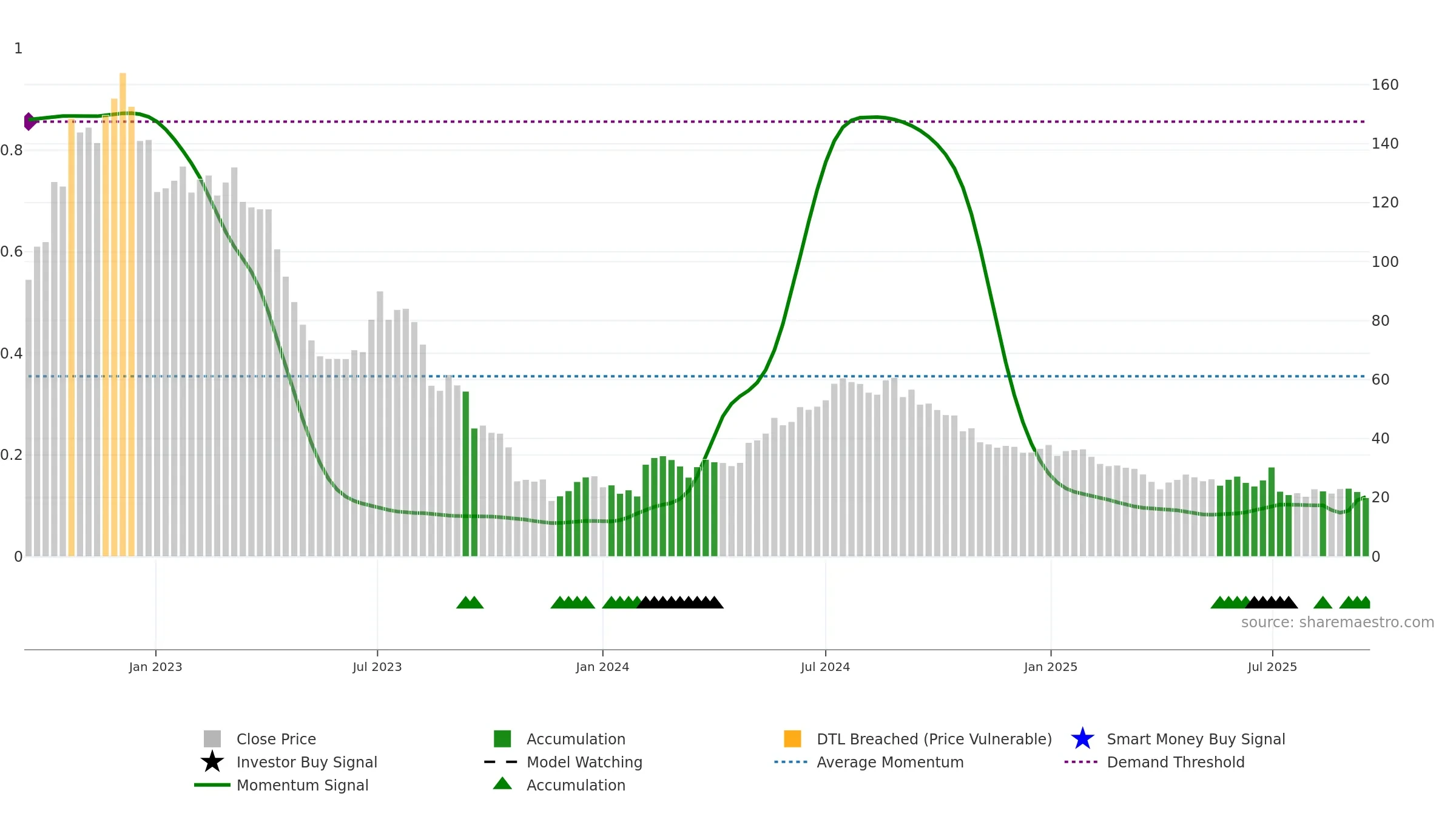The height and width of the screenshot is (819, 1456).
Task: Click the green Momentum Signal line icon
Action: coord(212,784)
